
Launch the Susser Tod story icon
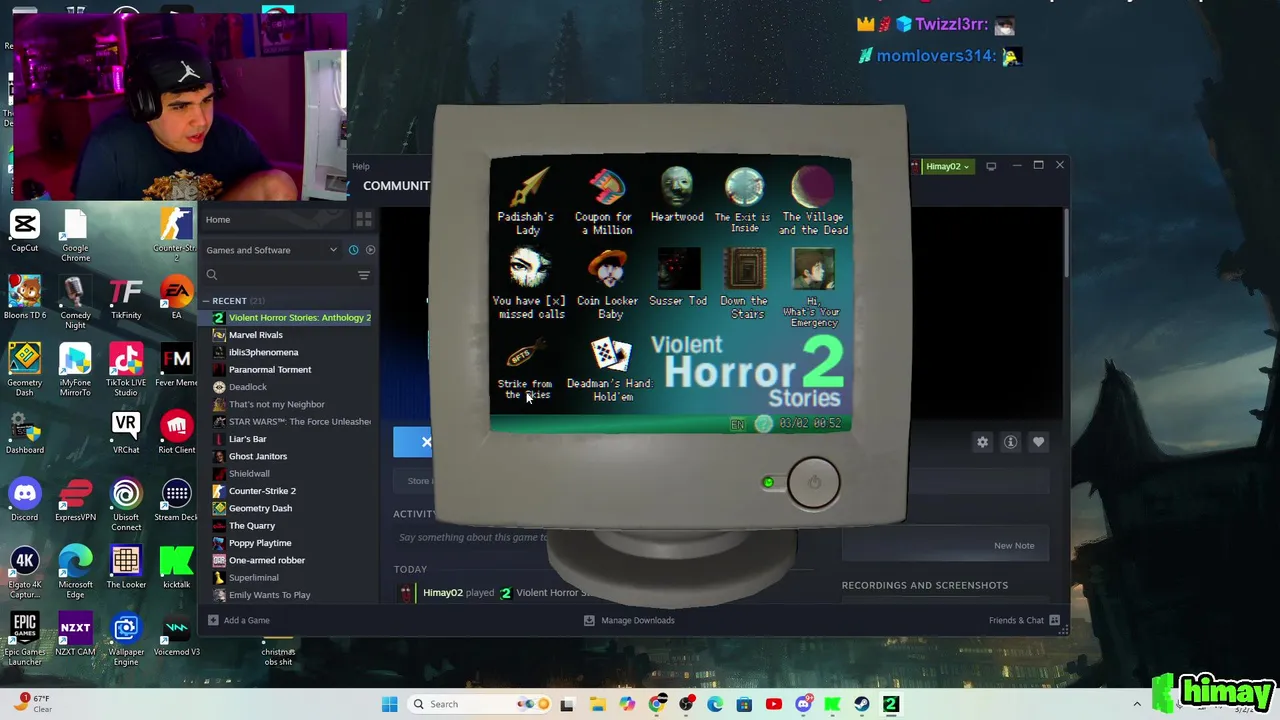coord(677,279)
